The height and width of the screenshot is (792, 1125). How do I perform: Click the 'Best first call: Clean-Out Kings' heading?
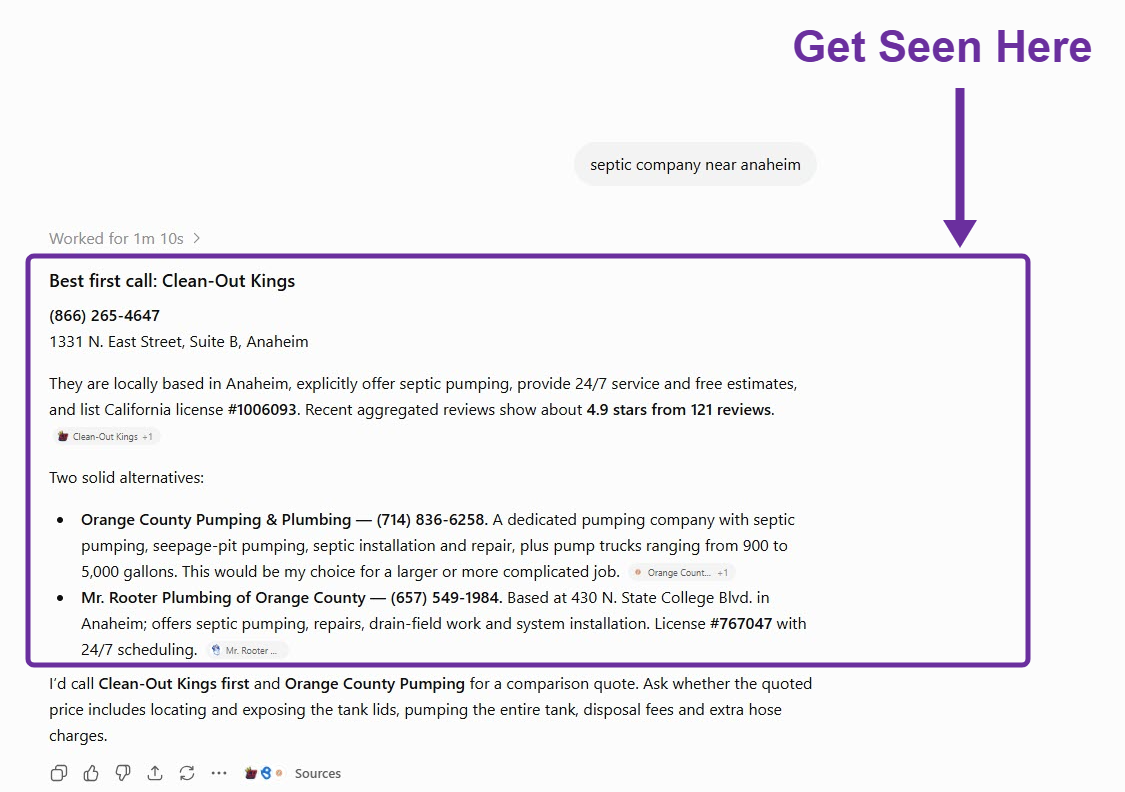click(x=172, y=280)
